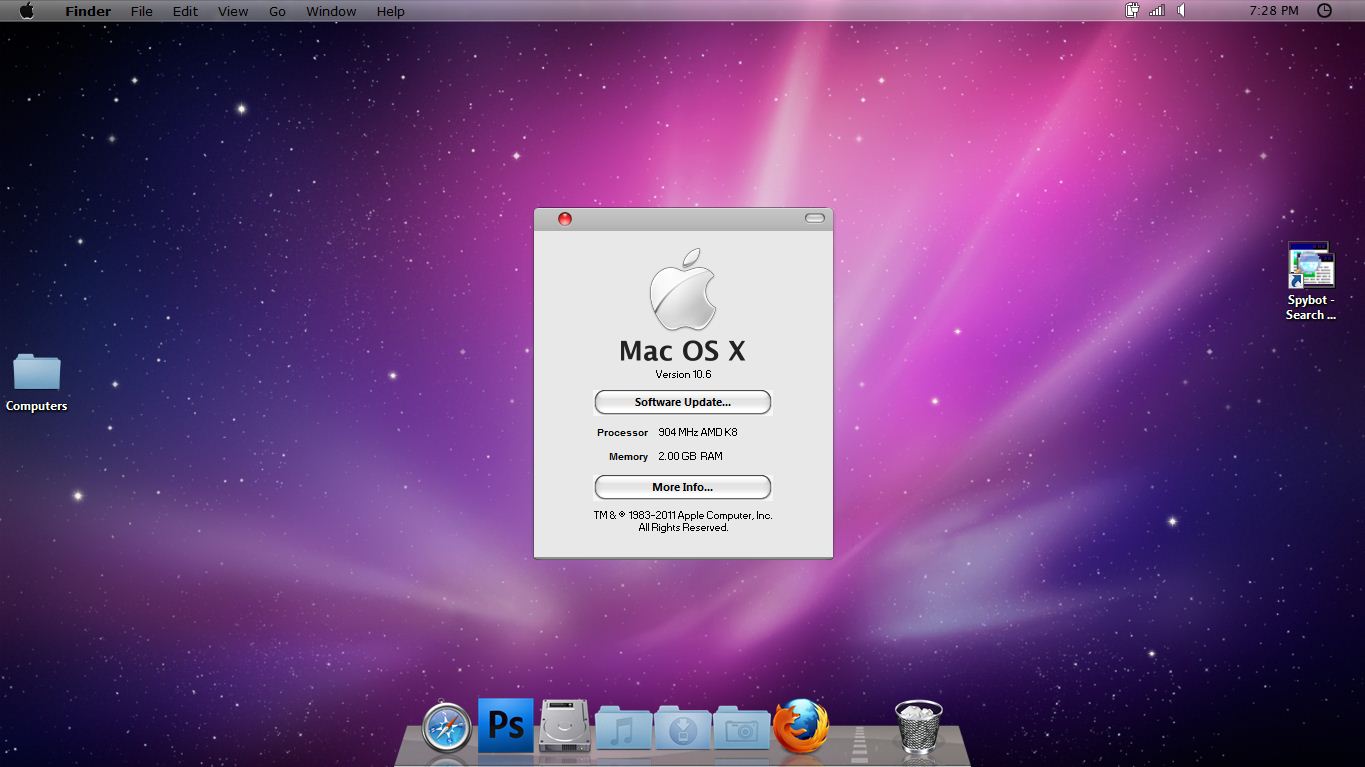Open the Finder menu

tap(88, 11)
